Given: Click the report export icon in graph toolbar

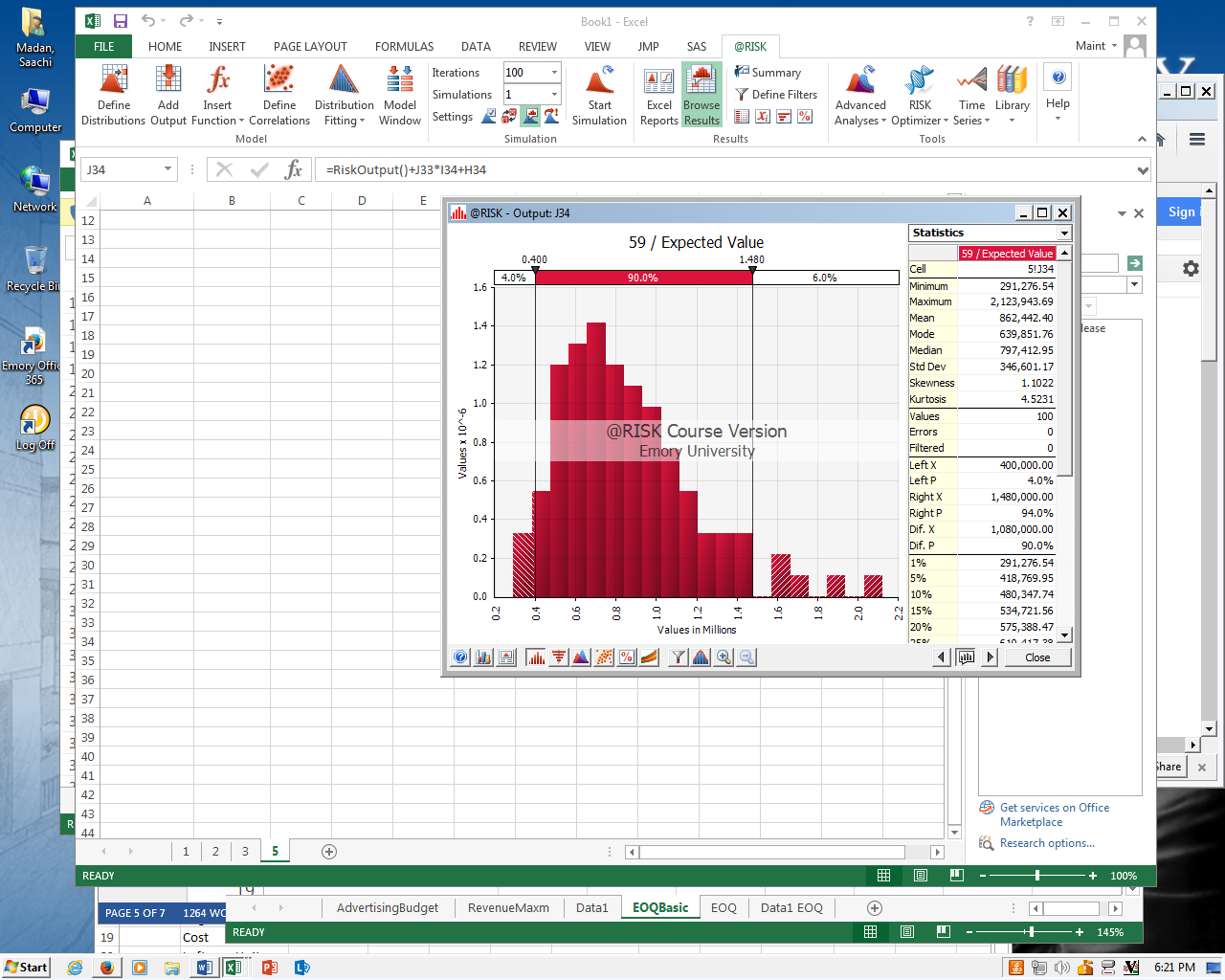Looking at the screenshot, I should (506, 657).
